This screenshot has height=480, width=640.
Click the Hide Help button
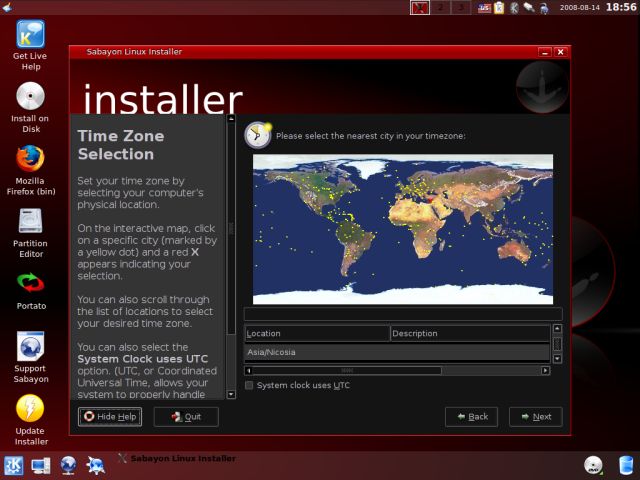click(110, 417)
